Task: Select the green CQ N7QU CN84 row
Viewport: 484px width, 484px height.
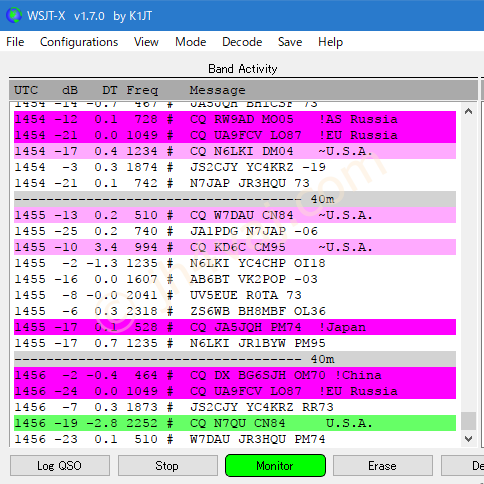Action: pos(235,423)
